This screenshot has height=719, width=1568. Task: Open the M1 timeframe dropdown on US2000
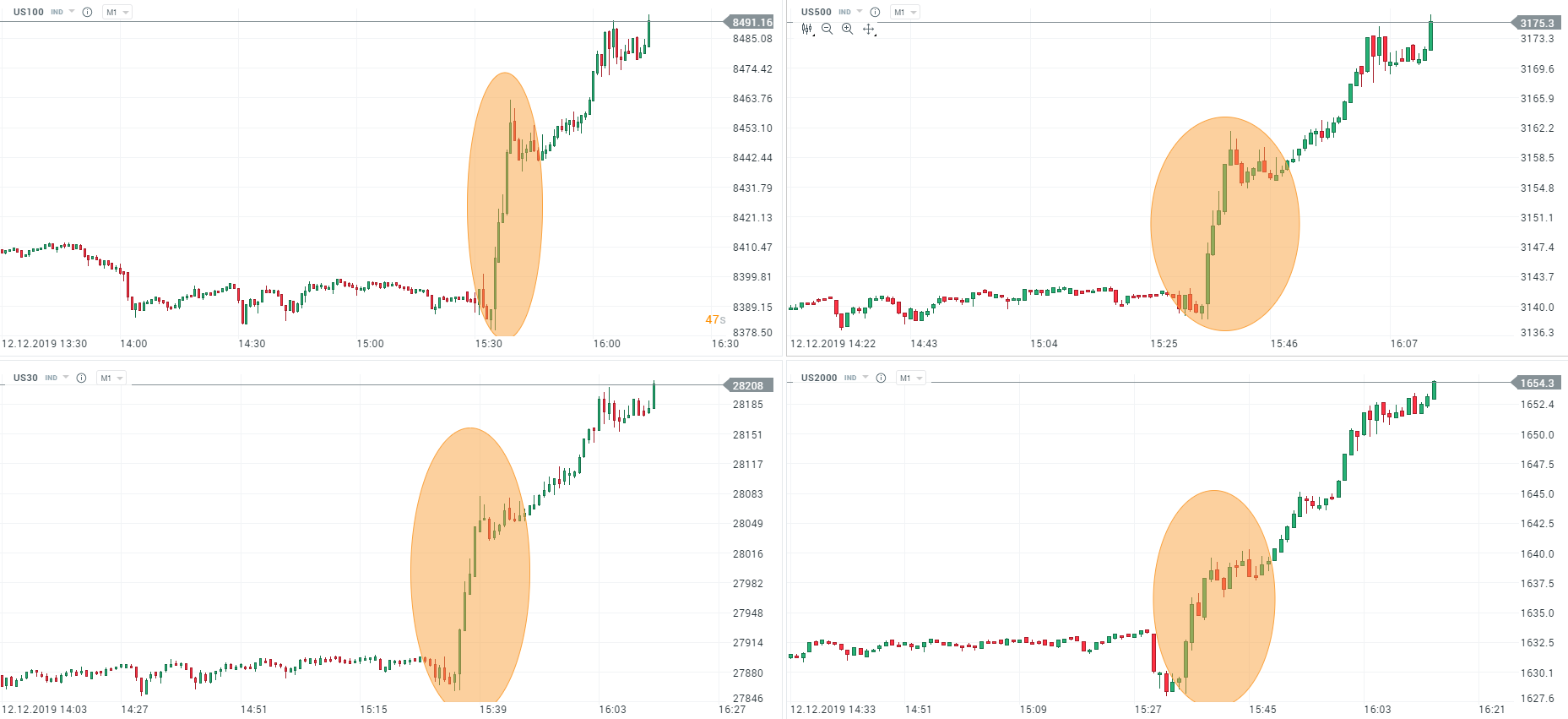[x=910, y=378]
